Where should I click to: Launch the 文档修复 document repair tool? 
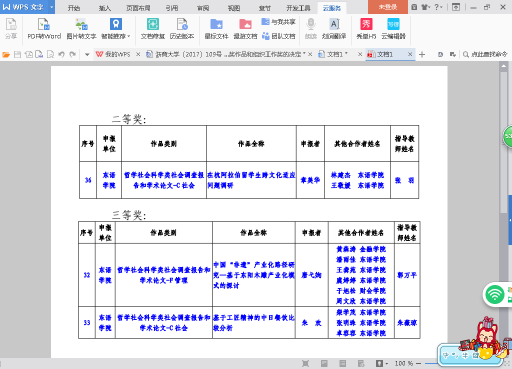pyautogui.click(x=153, y=29)
